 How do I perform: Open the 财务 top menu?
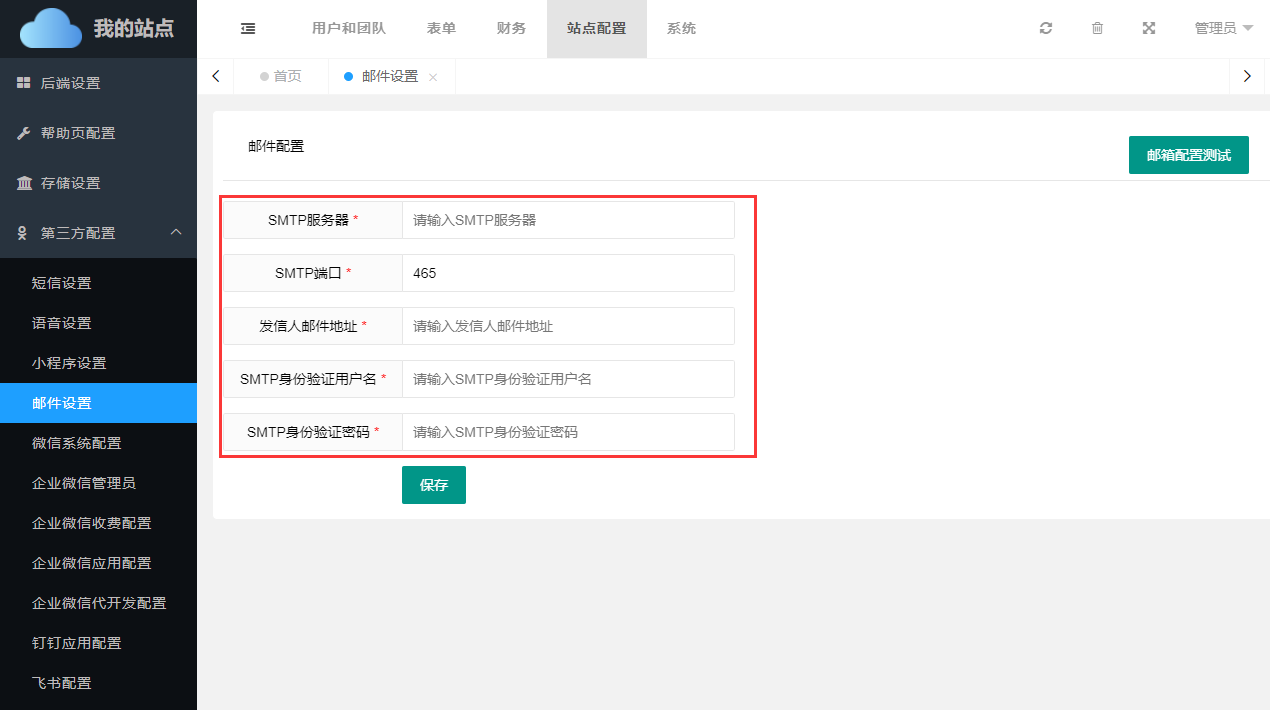tap(511, 29)
